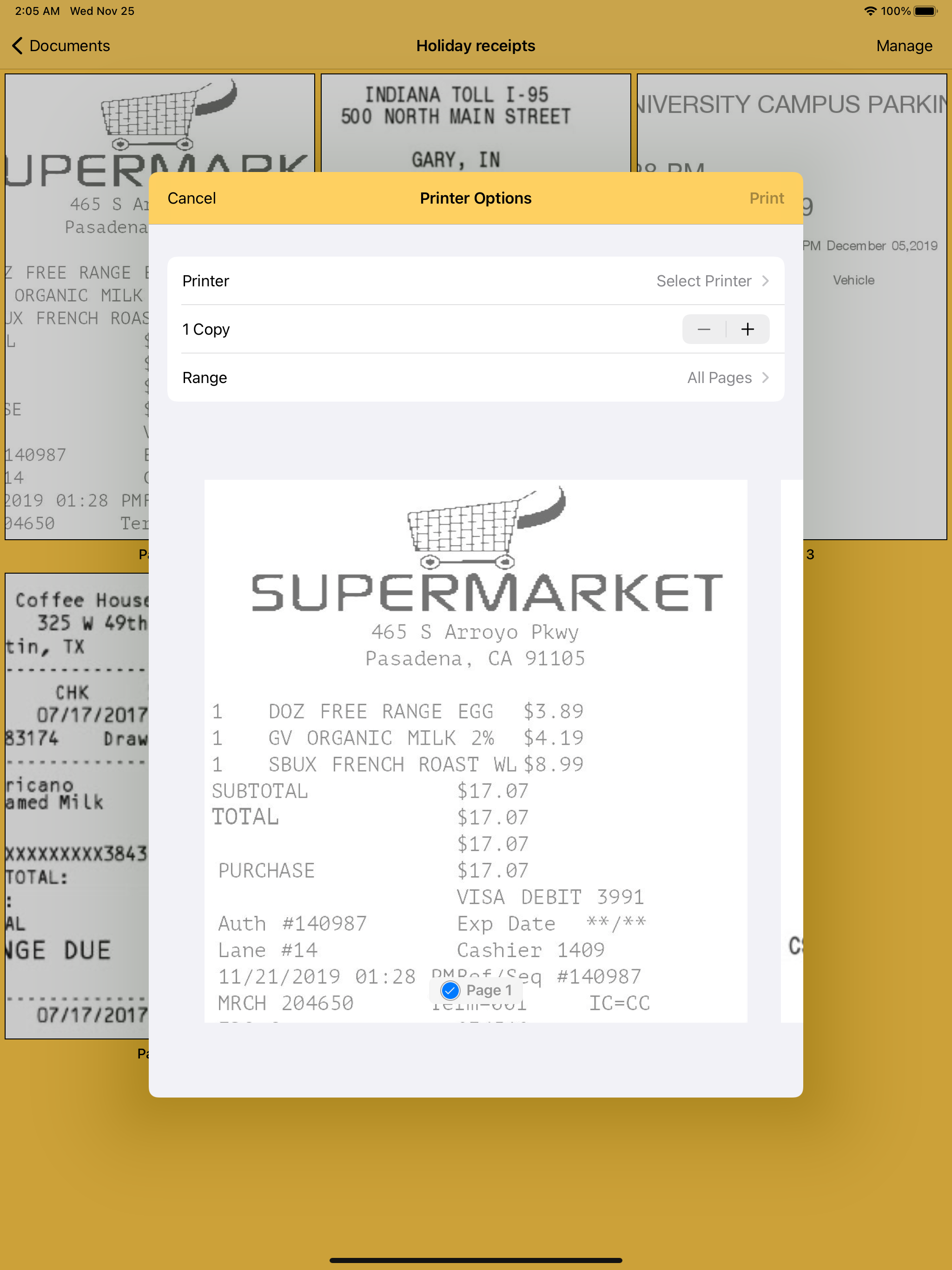Tap the second page preview at right edge

click(x=791, y=747)
